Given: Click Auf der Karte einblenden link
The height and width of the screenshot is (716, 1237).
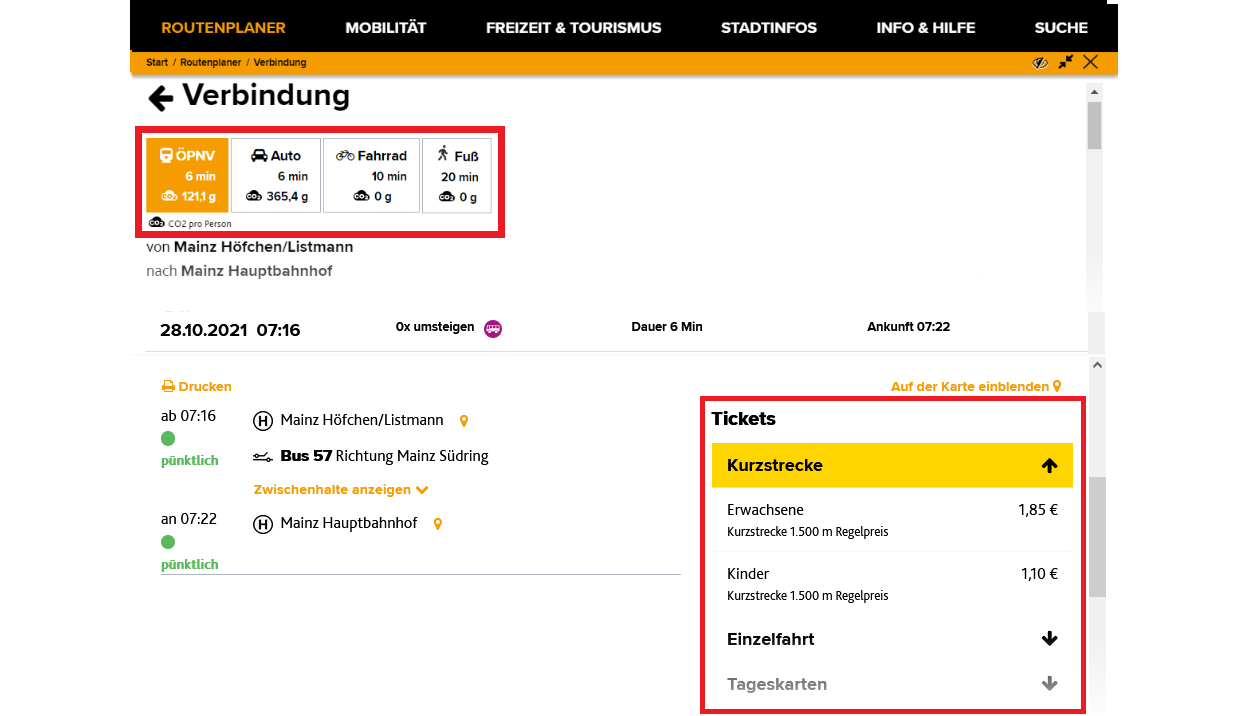Looking at the screenshot, I should 975,386.
